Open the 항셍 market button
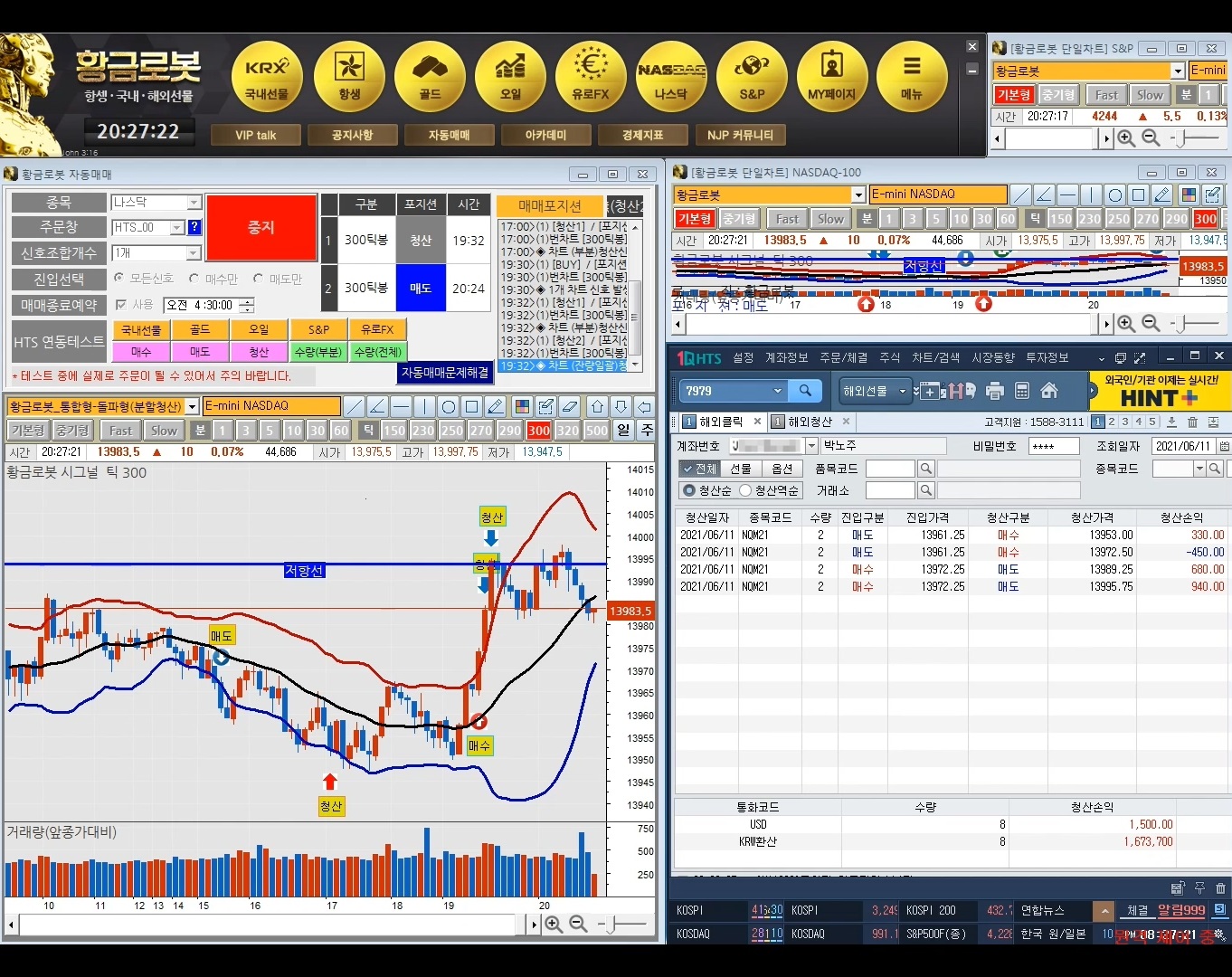This screenshot has width=1232, height=977. [x=349, y=76]
